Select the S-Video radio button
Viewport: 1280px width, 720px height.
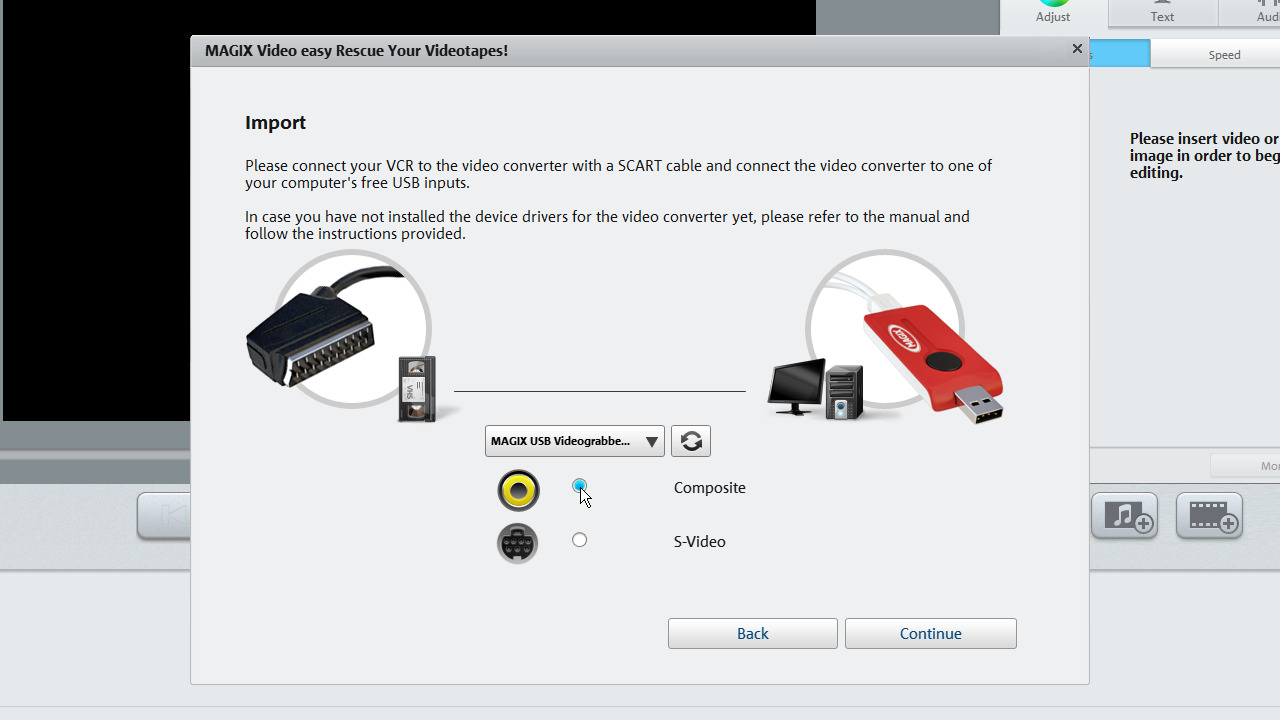click(580, 540)
